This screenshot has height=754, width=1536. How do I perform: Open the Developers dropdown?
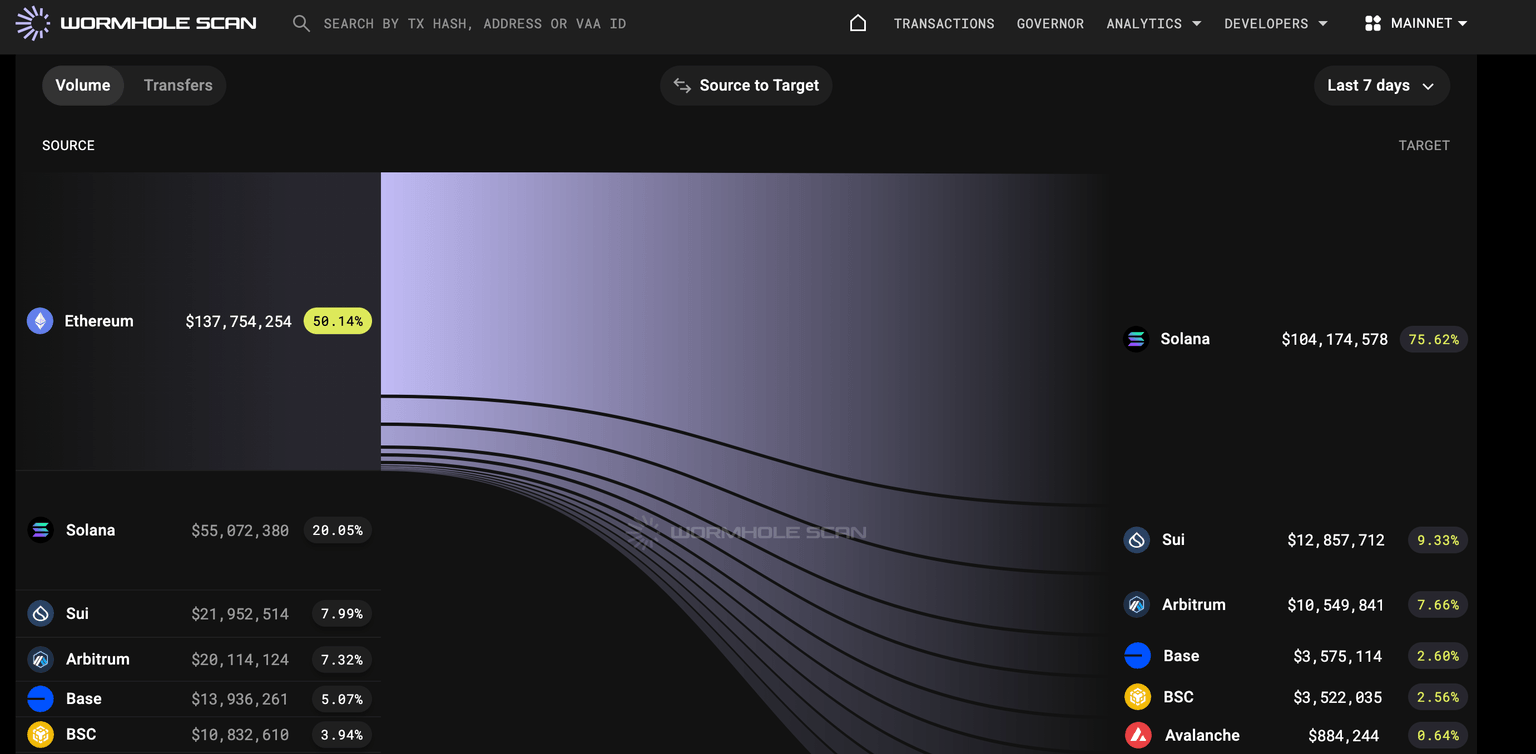[x=1275, y=23]
